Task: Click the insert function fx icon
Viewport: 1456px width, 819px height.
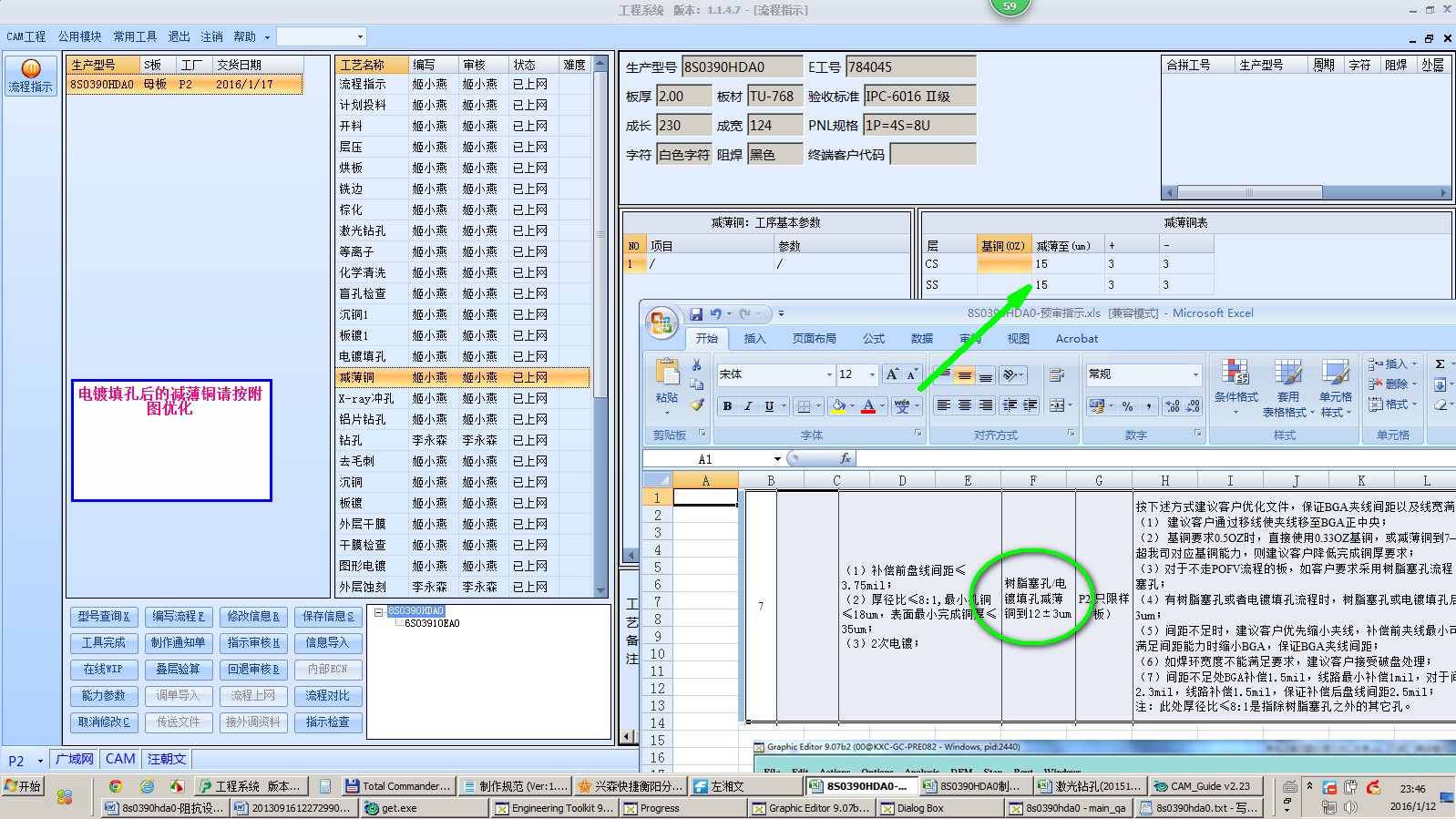Action: [845, 458]
